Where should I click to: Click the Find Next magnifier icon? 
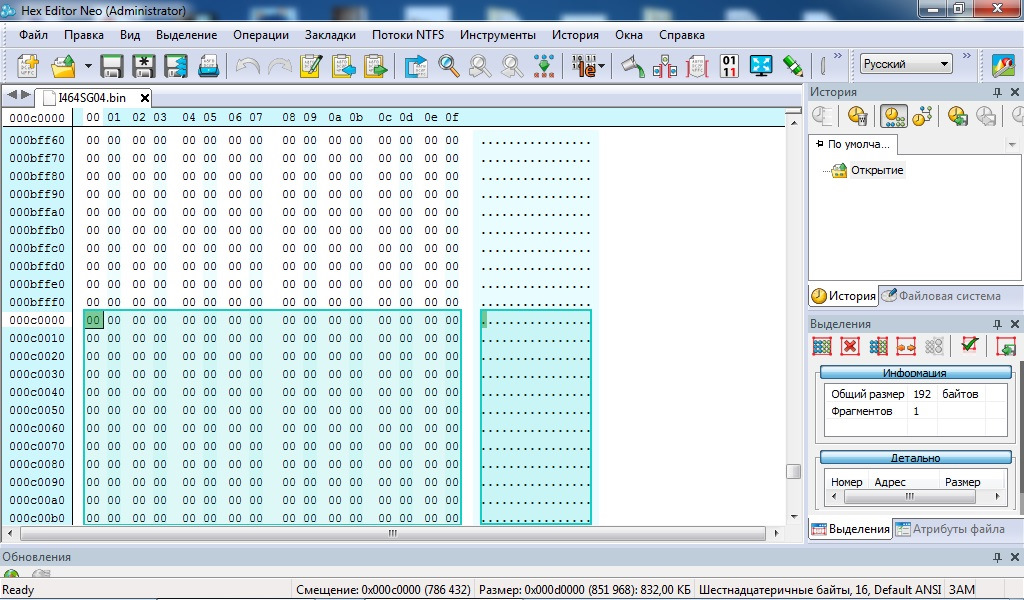tap(512, 66)
